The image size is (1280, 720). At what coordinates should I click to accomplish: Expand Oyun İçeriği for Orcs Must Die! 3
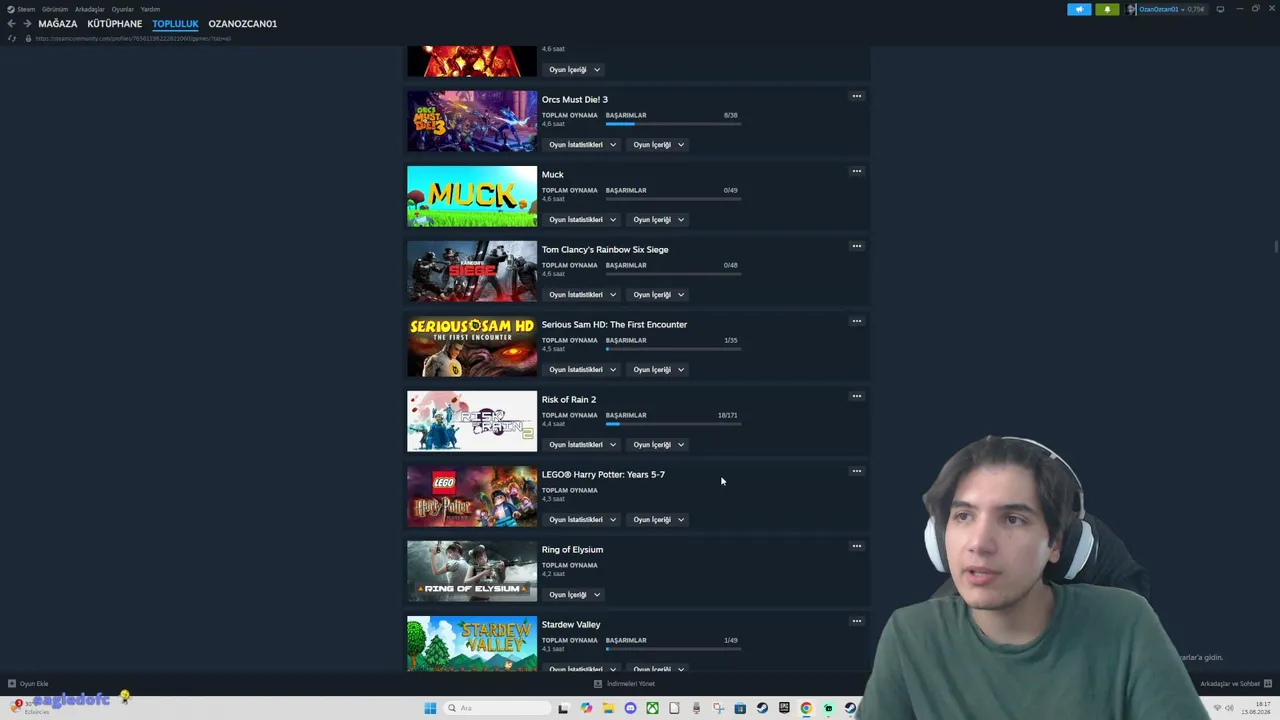pos(659,145)
